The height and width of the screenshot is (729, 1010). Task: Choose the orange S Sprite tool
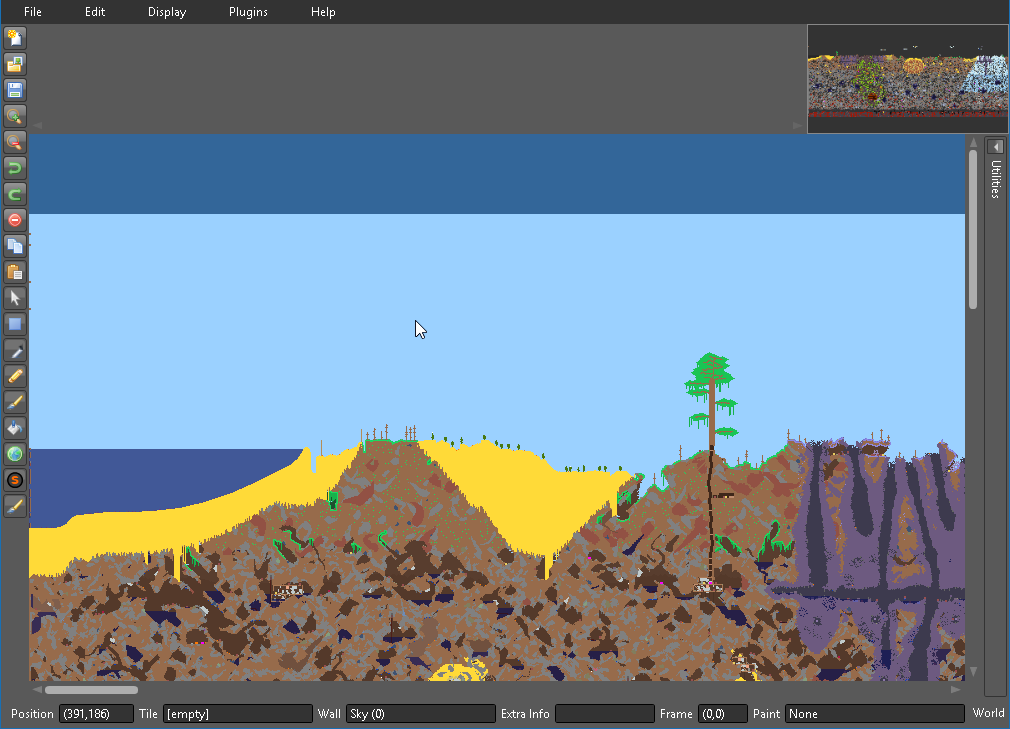[15, 480]
